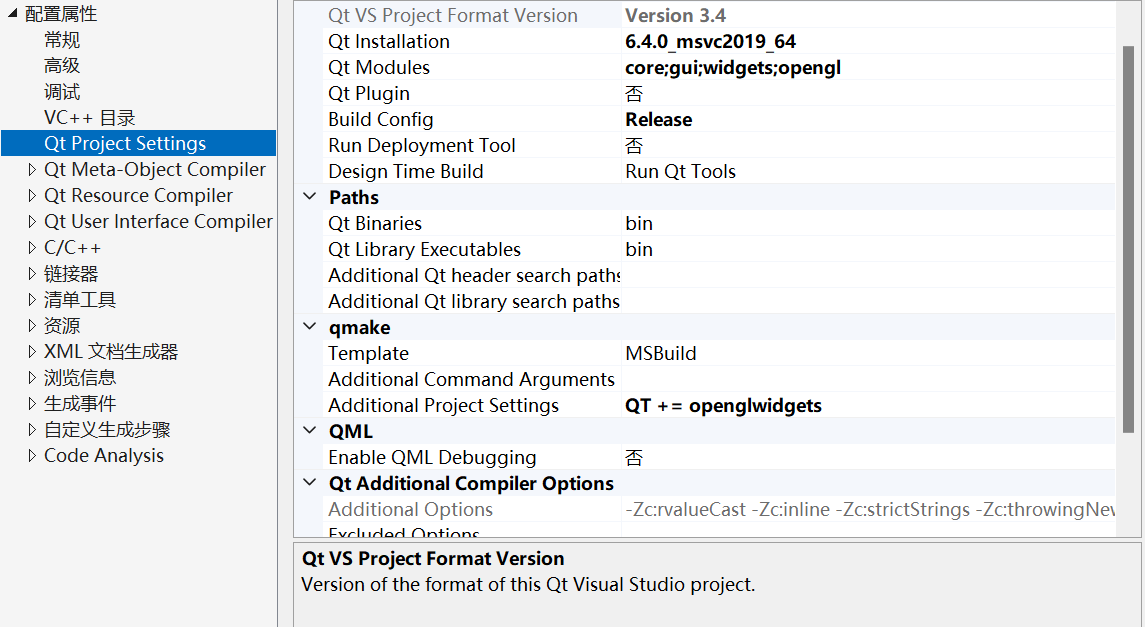Select the 调试 configuration page

click(62, 92)
